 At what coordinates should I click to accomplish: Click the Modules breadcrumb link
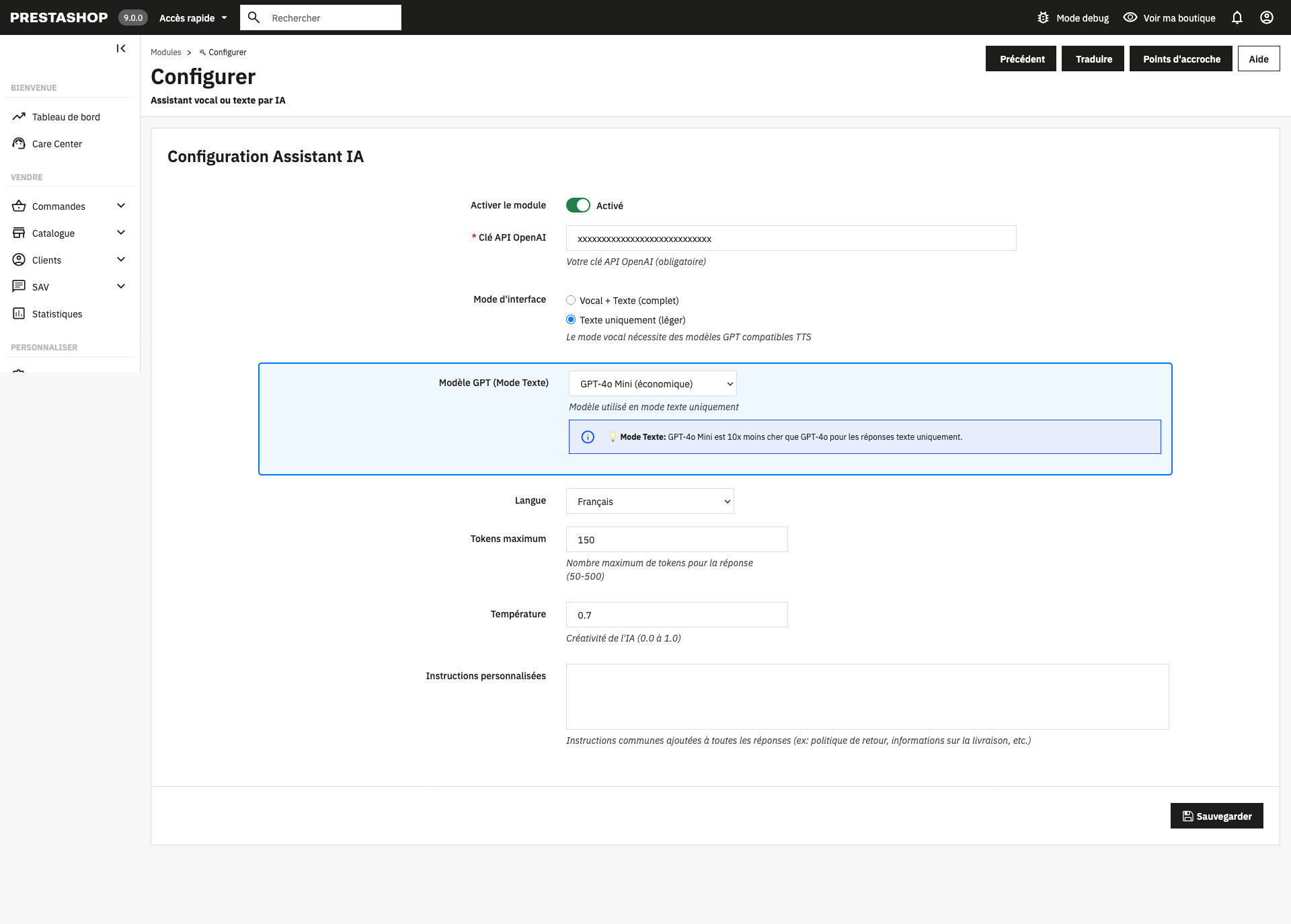165,52
